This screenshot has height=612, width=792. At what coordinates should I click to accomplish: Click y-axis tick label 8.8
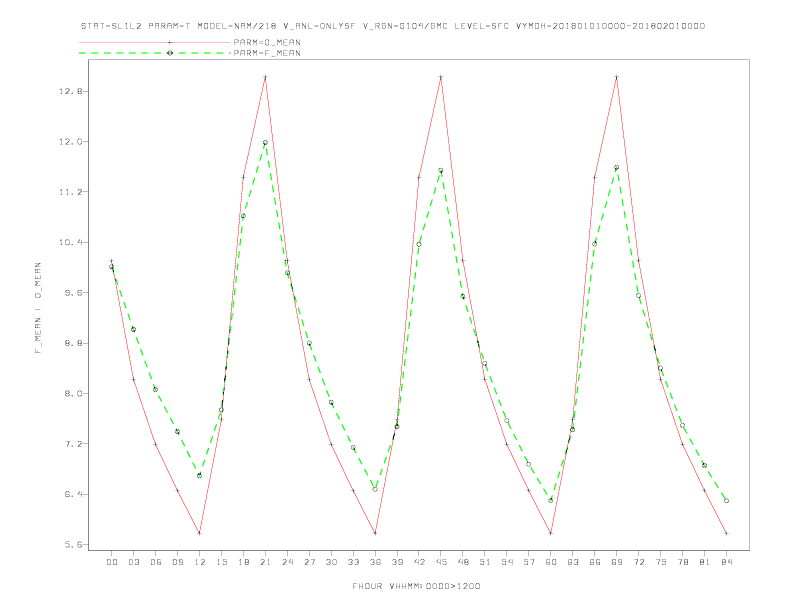click(x=73, y=343)
